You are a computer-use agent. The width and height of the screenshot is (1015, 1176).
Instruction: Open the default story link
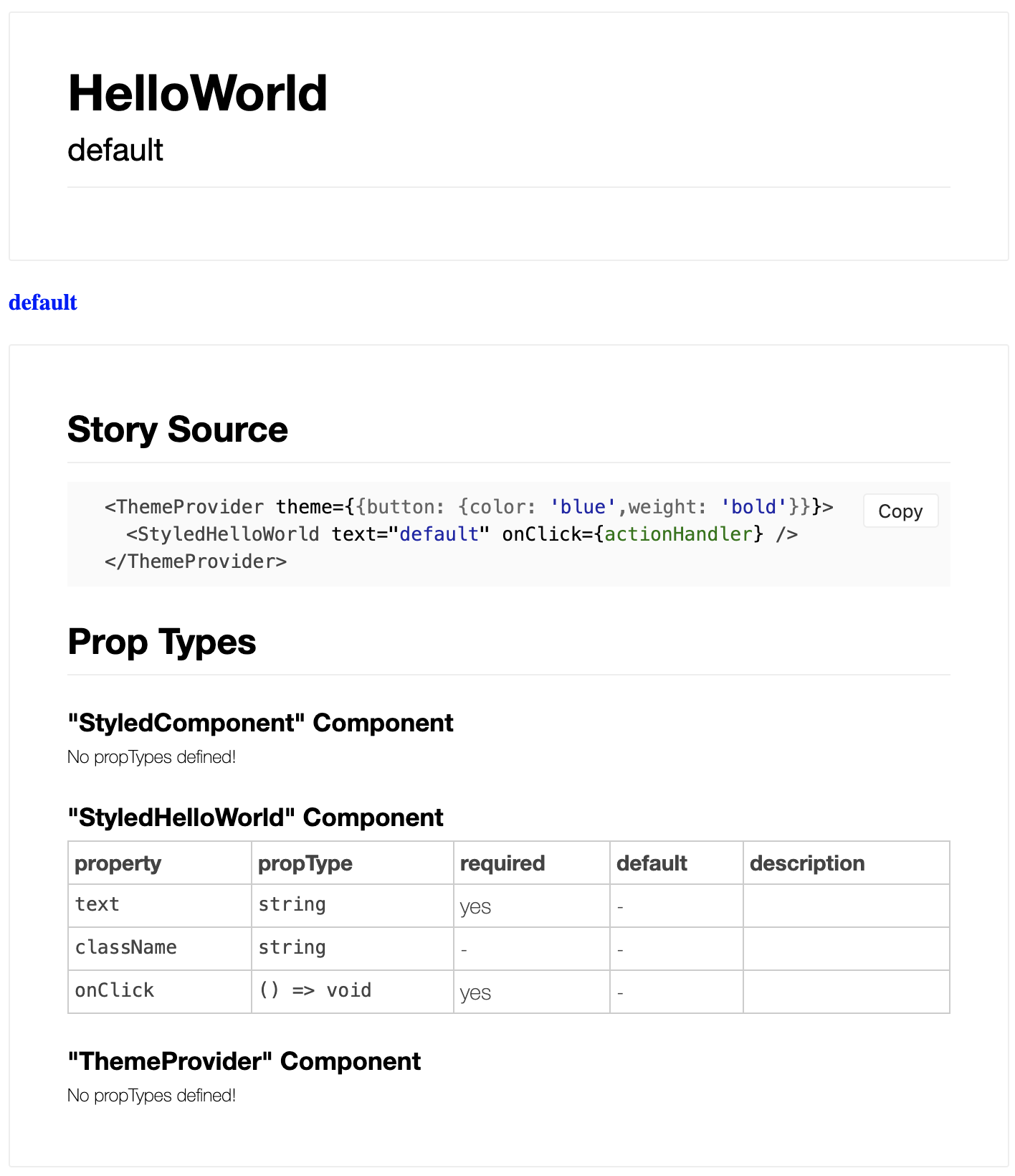[43, 303]
